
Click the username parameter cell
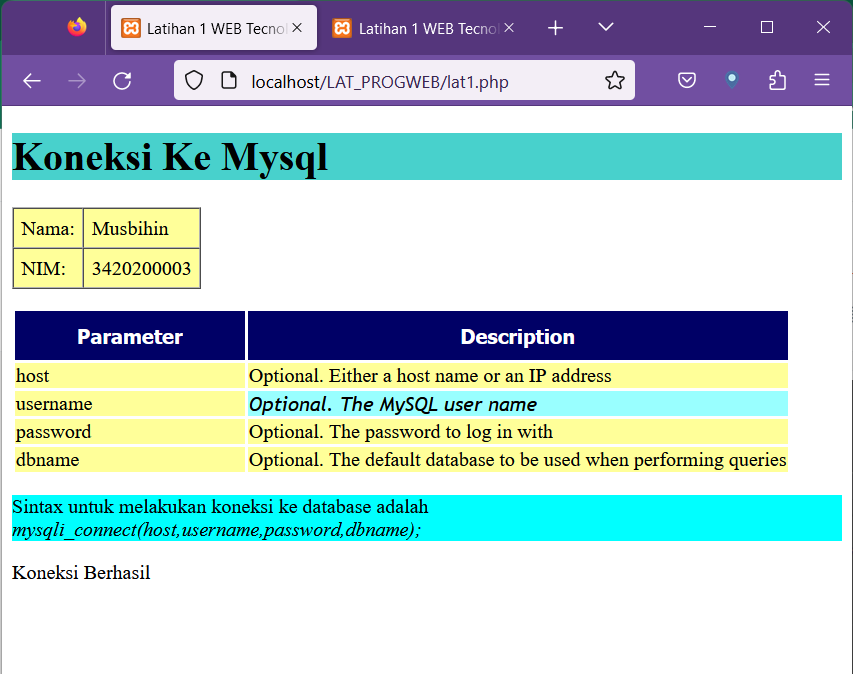[x=130, y=404]
